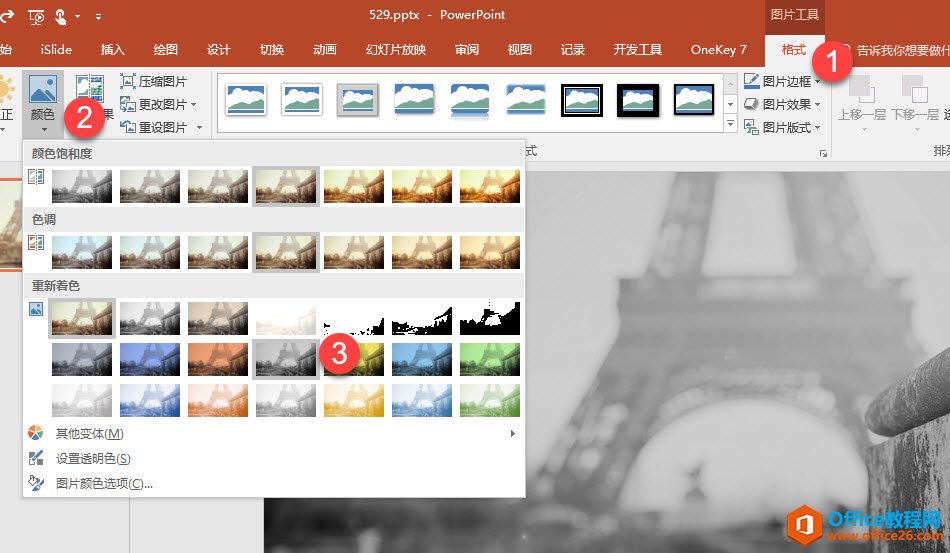The width and height of the screenshot is (950, 553).
Task: Click the Send Backward (下移一层) icon
Action: (914, 88)
